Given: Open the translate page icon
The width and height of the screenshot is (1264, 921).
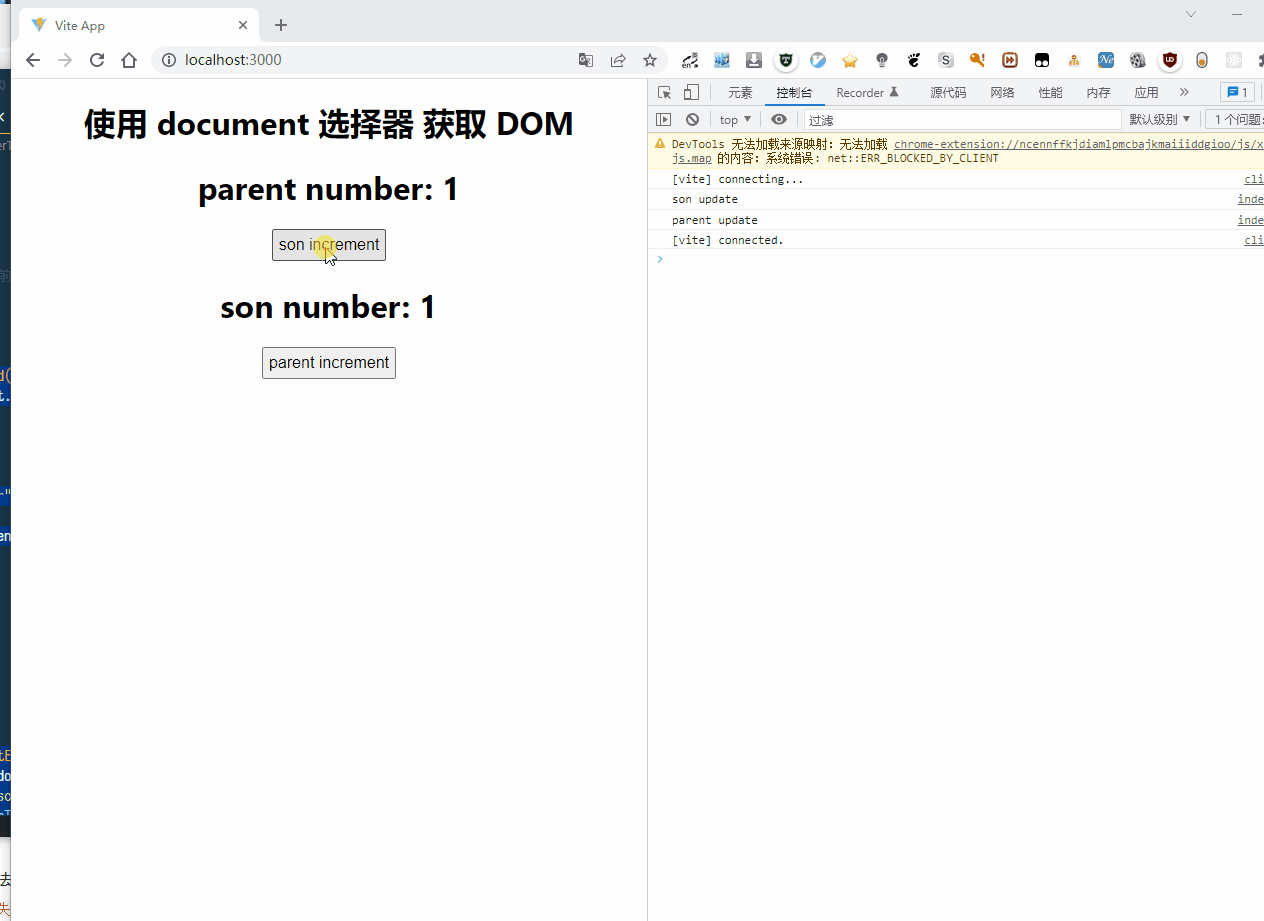Looking at the screenshot, I should click(586, 60).
